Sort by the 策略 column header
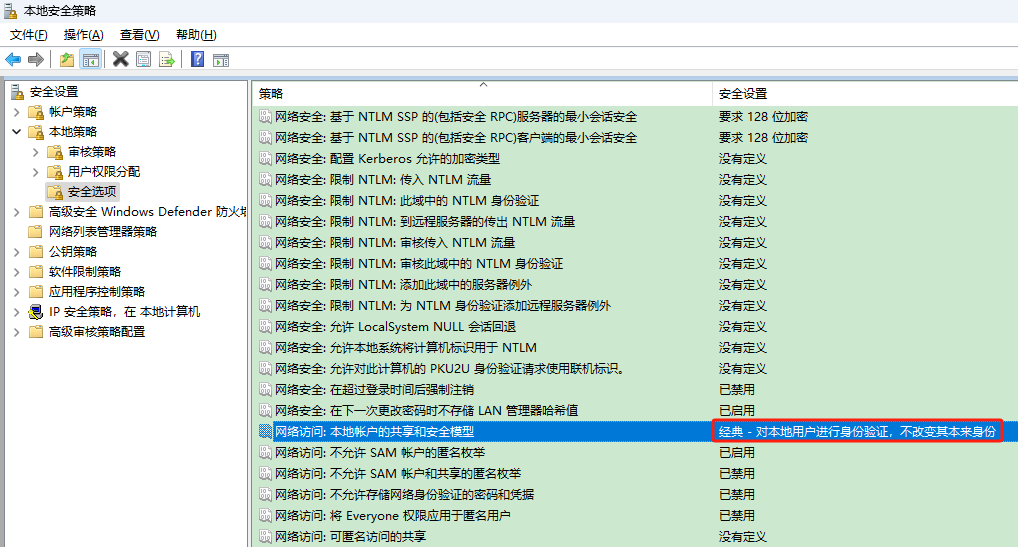 pyautogui.click(x=482, y=93)
